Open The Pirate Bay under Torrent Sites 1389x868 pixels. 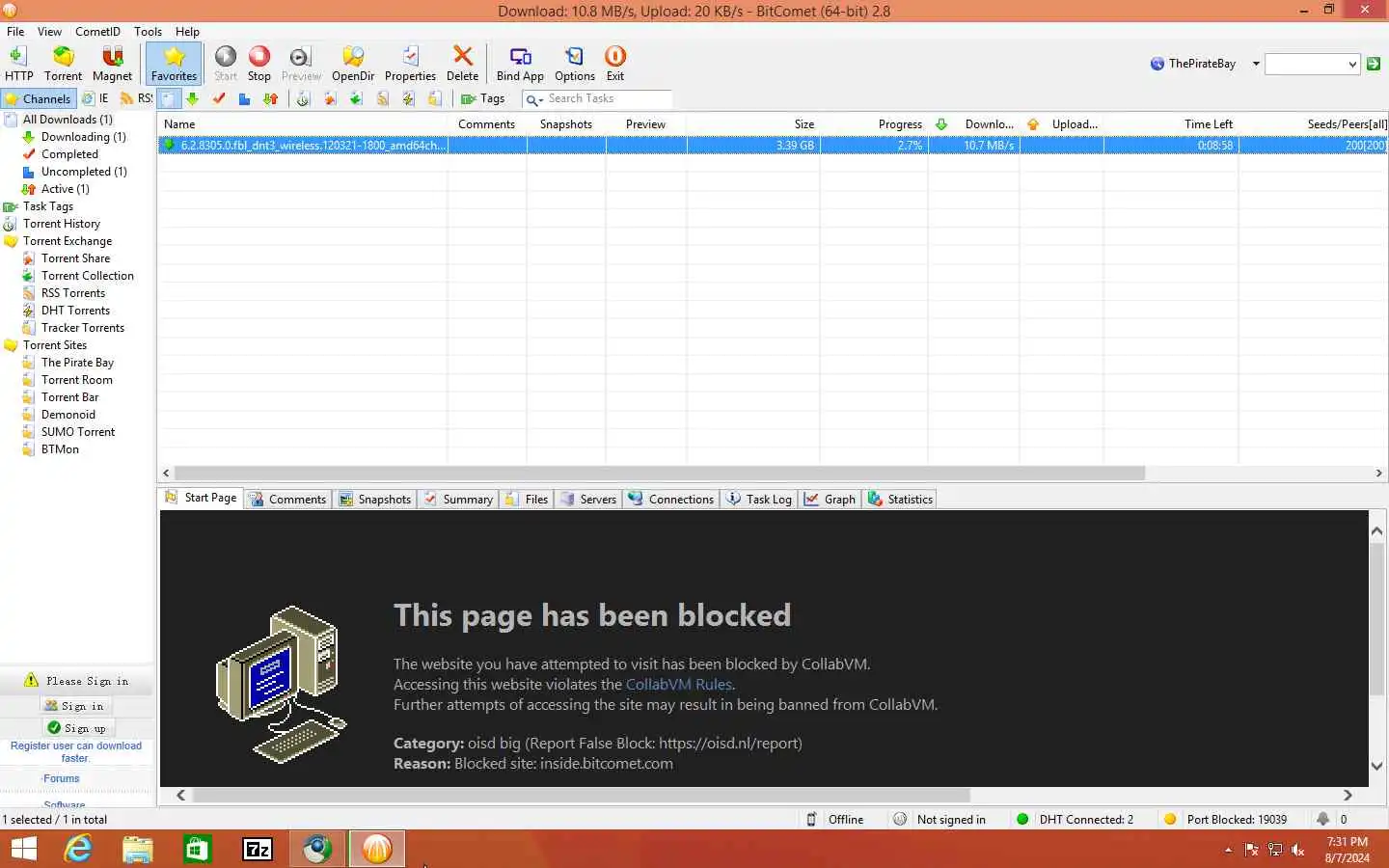(x=77, y=363)
